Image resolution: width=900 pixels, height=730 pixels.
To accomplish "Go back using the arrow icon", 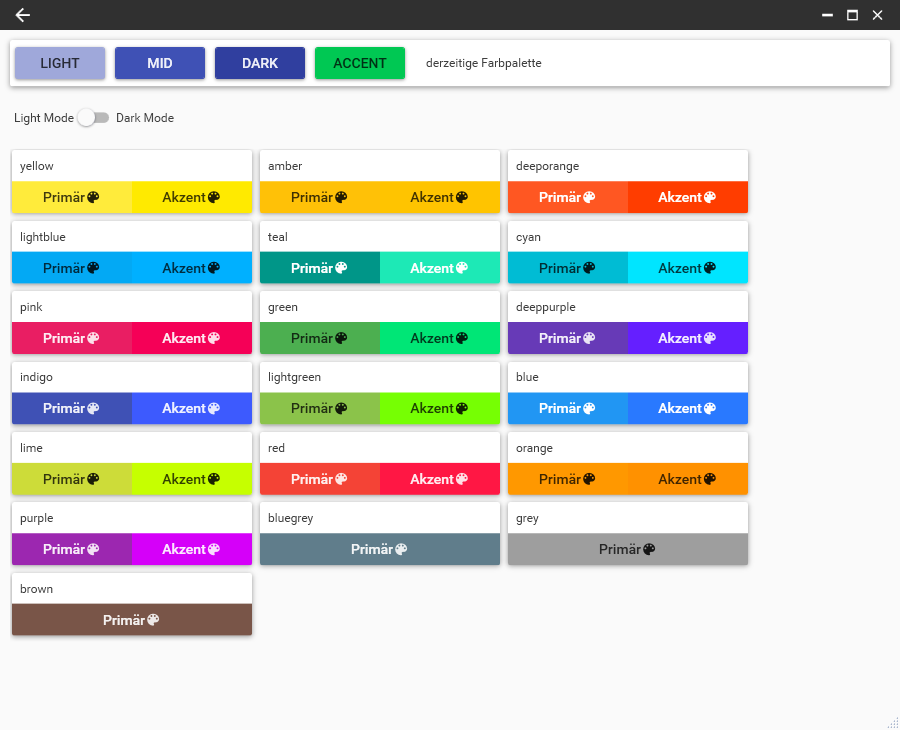I will [x=22, y=15].
